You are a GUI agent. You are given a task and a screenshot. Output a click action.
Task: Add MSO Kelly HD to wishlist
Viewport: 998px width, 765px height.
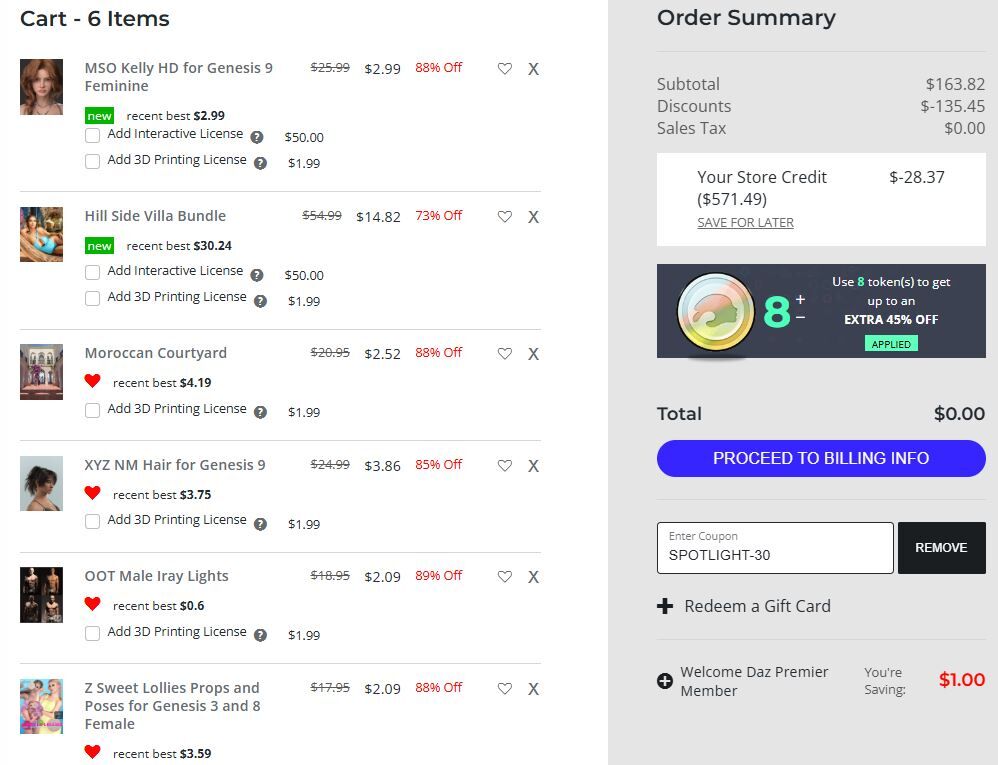click(x=505, y=69)
